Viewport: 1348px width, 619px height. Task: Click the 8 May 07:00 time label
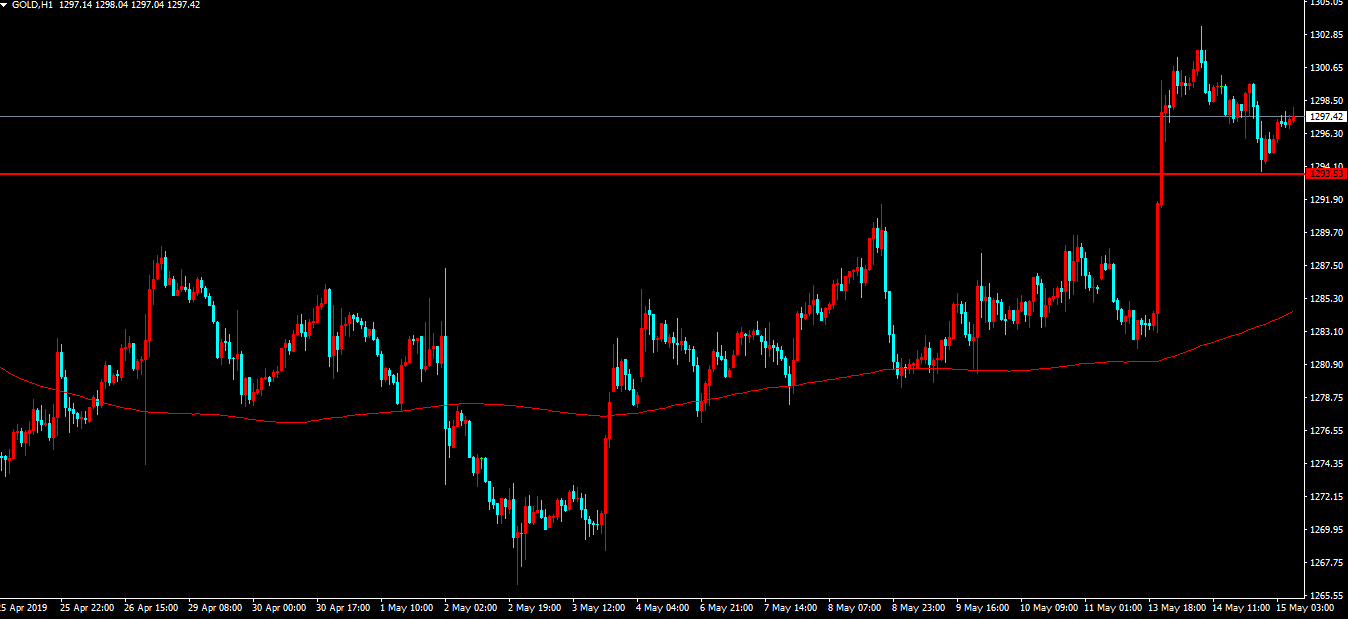coord(857,607)
